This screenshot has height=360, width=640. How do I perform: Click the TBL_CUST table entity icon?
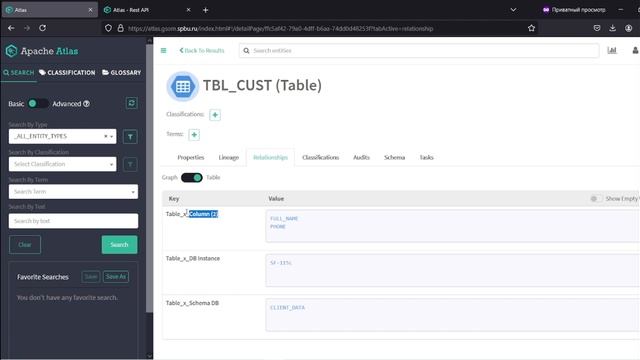[x=182, y=86]
